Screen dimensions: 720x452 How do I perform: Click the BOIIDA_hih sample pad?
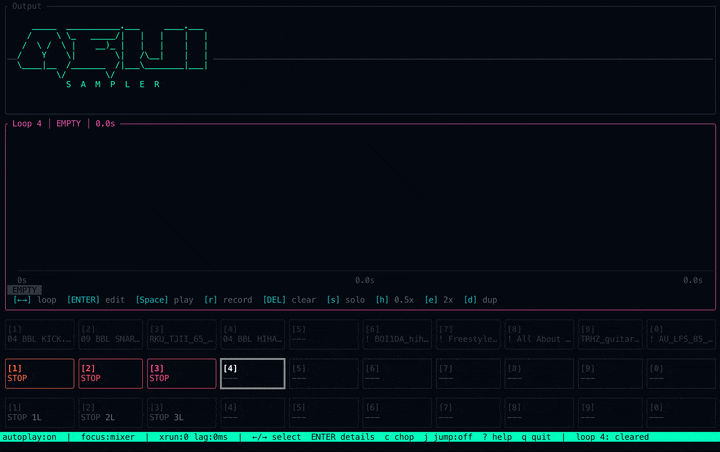[x=397, y=334]
